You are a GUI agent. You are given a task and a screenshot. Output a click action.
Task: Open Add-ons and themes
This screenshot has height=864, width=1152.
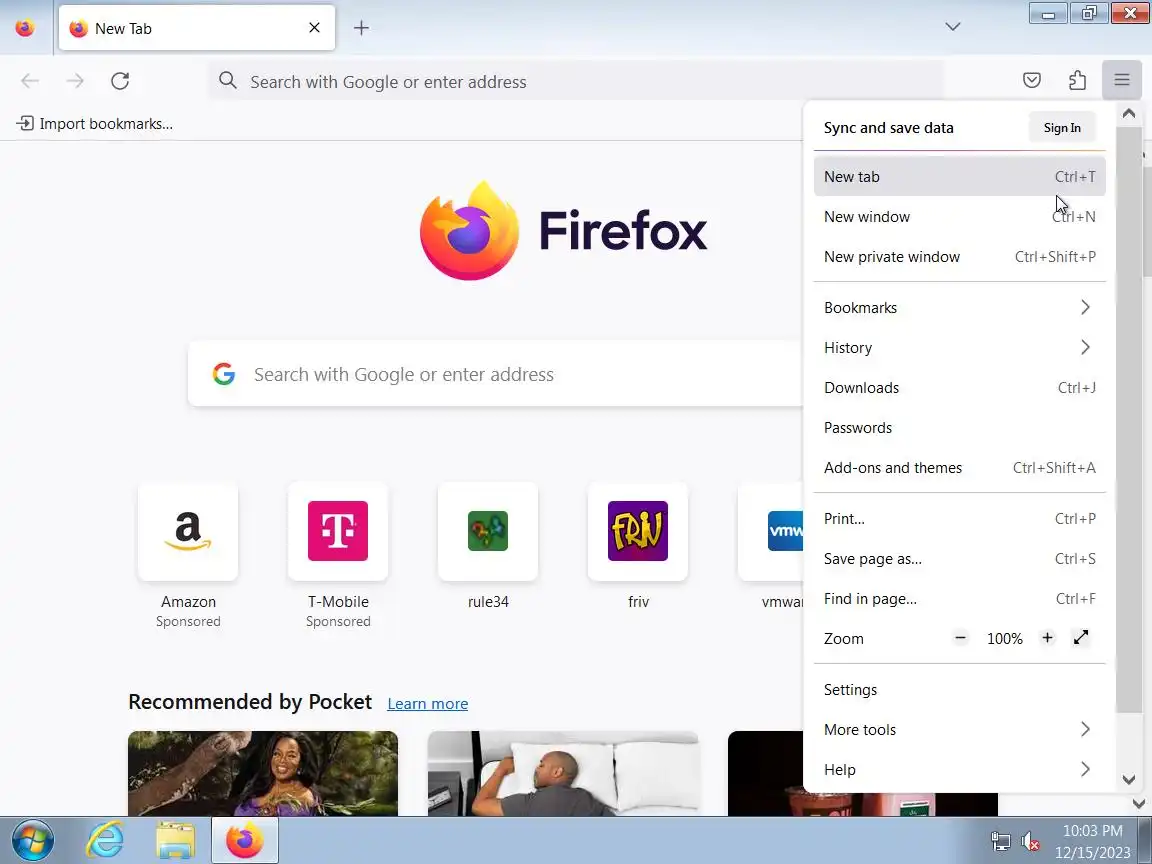click(960, 467)
